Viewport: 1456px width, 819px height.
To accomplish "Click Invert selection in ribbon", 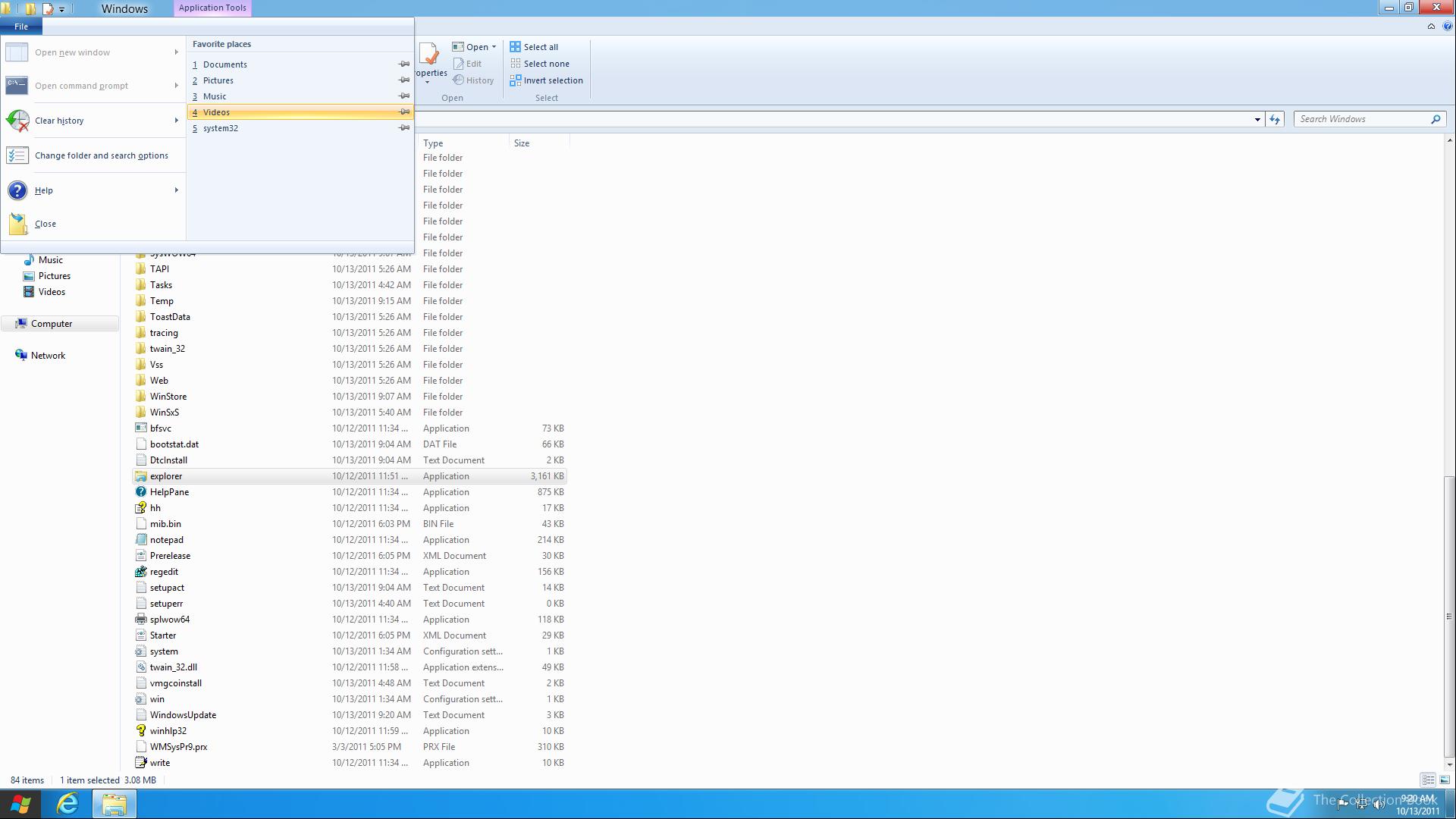I will (x=546, y=80).
